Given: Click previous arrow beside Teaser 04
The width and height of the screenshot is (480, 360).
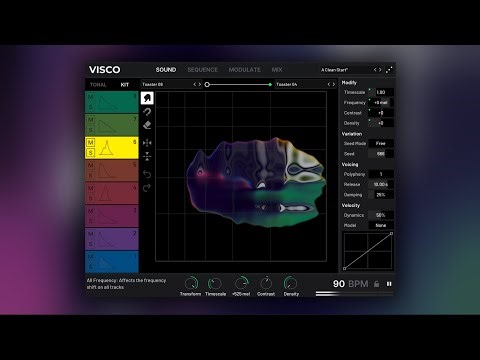Looking at the screenshot, I should pyautogui.click(x=329, y=84).
